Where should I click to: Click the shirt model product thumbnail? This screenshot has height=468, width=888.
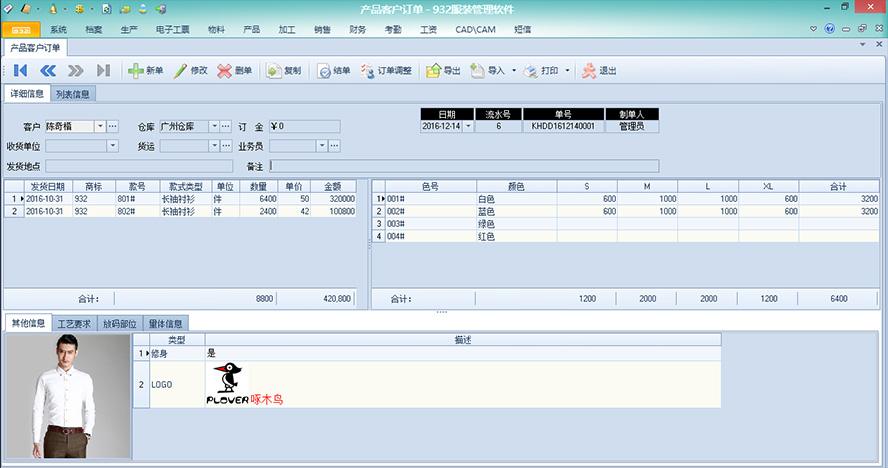[68, 396]
